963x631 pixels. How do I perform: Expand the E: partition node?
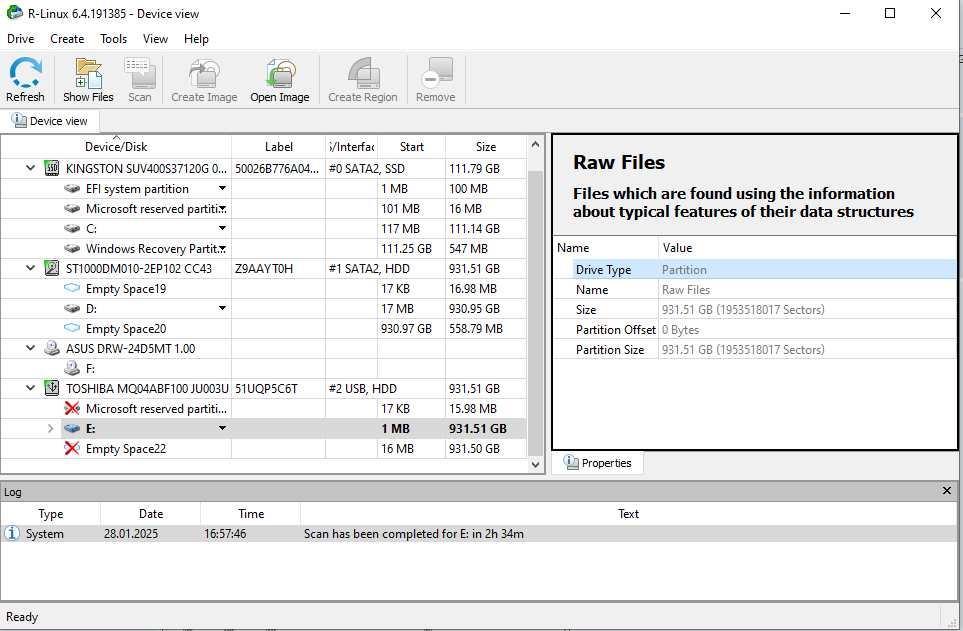51,429
